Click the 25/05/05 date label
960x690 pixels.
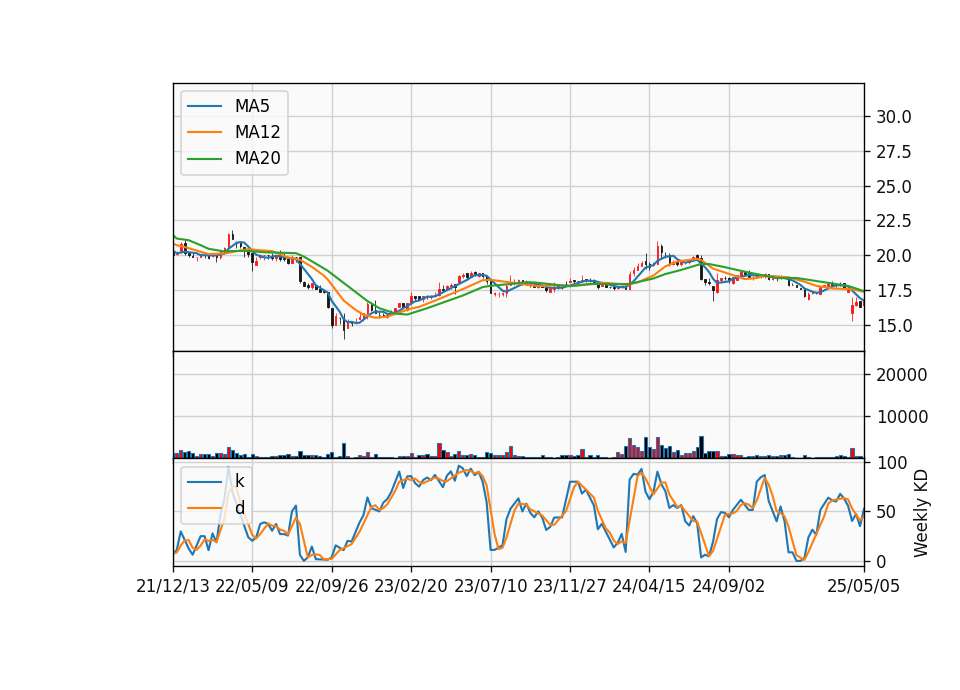click(864, 586)
